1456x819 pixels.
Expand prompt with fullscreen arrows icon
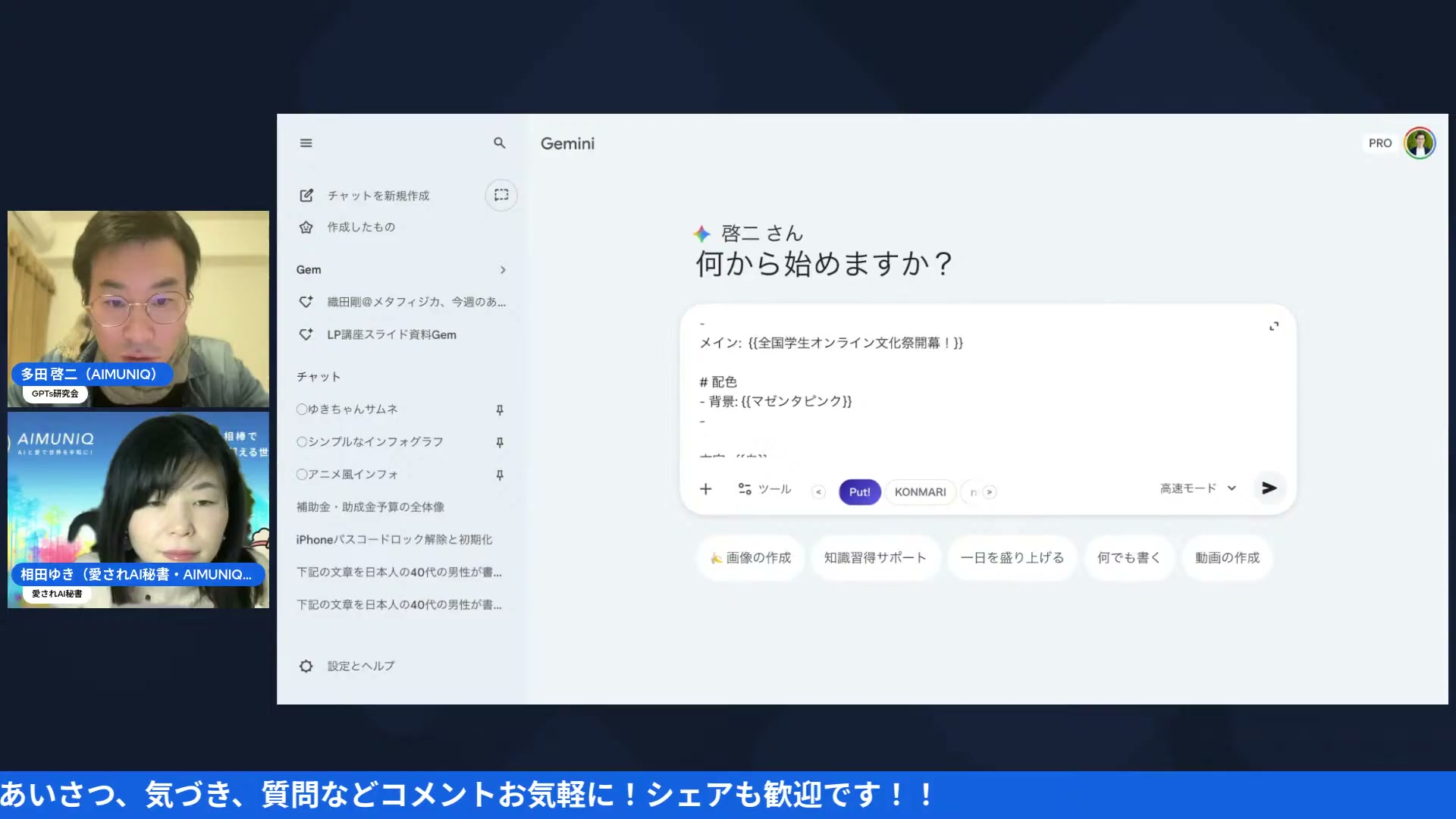point(1274,326)
